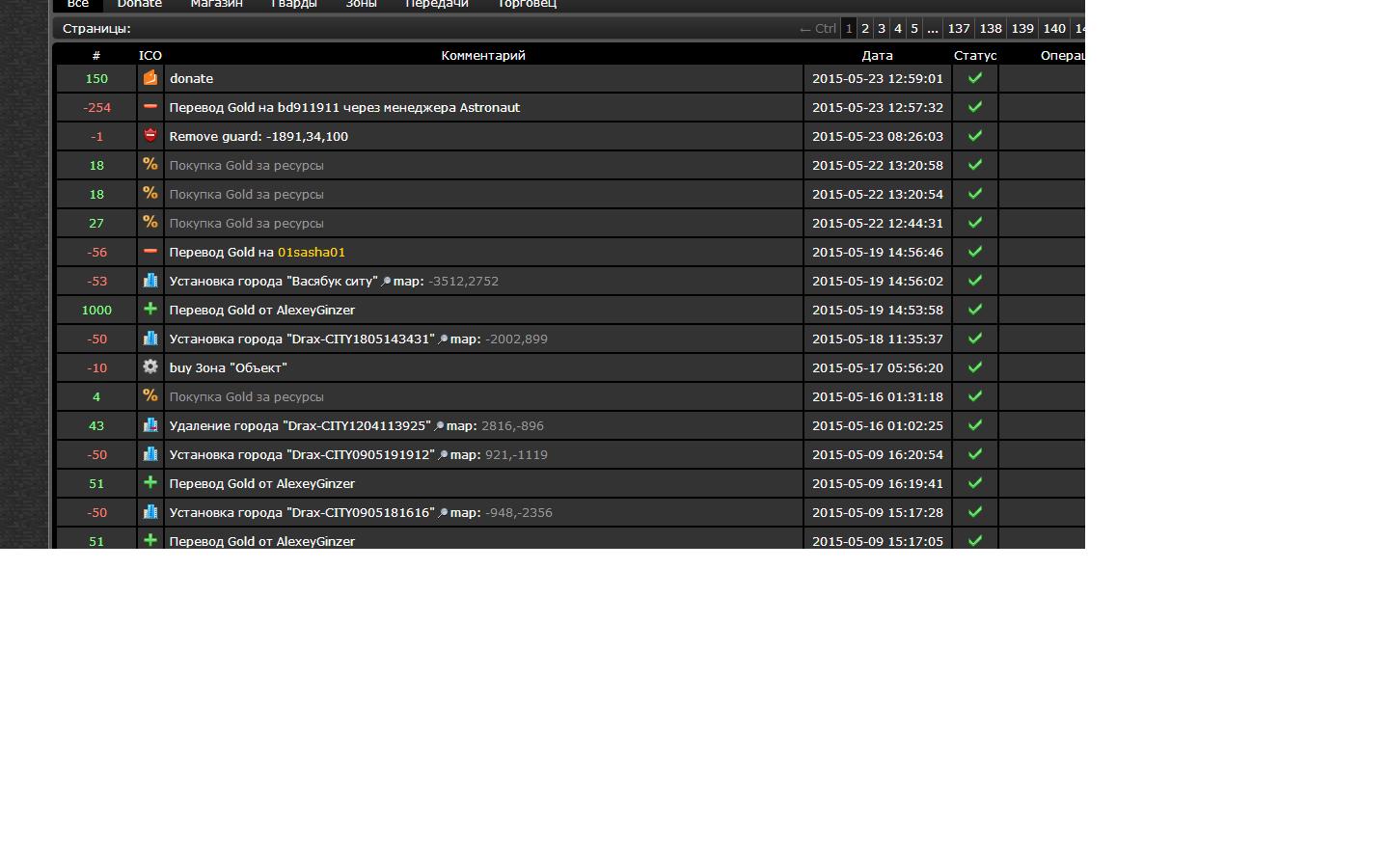The image size is (1389, 868).
Task: Click the buy Зона "Объект" comment
Action: pyautogui.click(x=228, y=367)
